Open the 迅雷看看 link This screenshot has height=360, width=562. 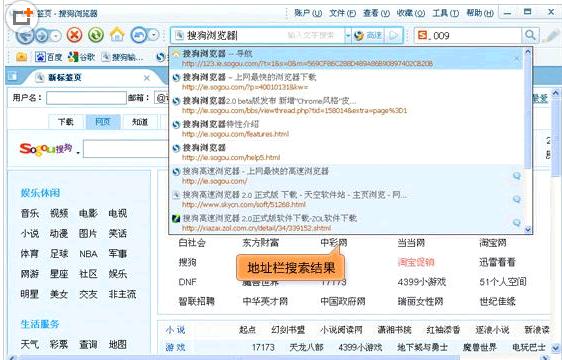[497, 262]
